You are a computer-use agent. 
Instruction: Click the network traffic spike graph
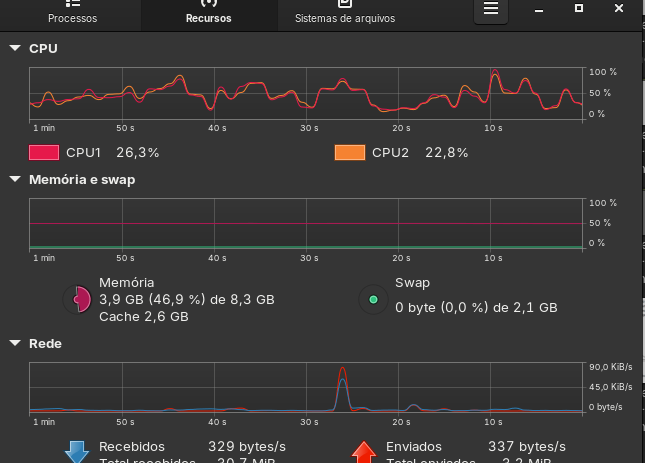305,388
